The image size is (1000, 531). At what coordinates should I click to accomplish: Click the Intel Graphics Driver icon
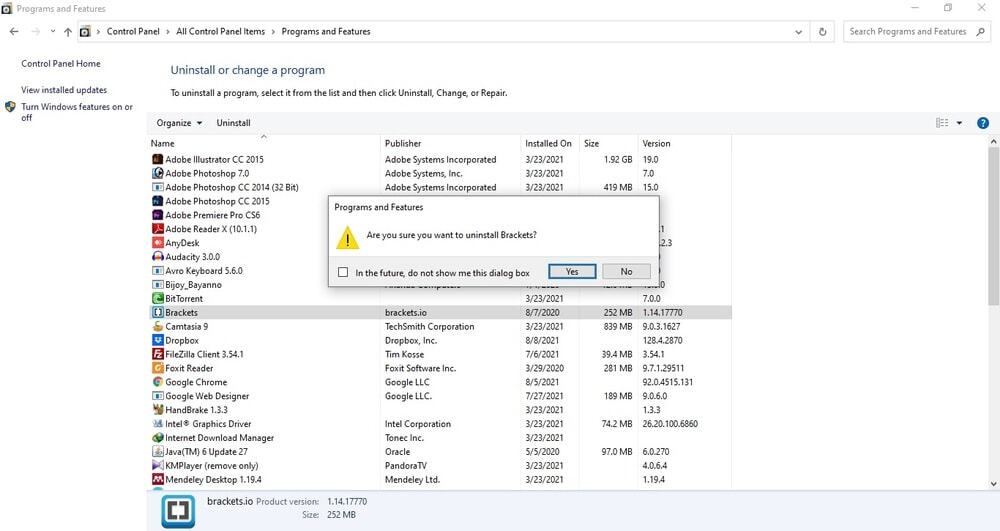point(158,424)
